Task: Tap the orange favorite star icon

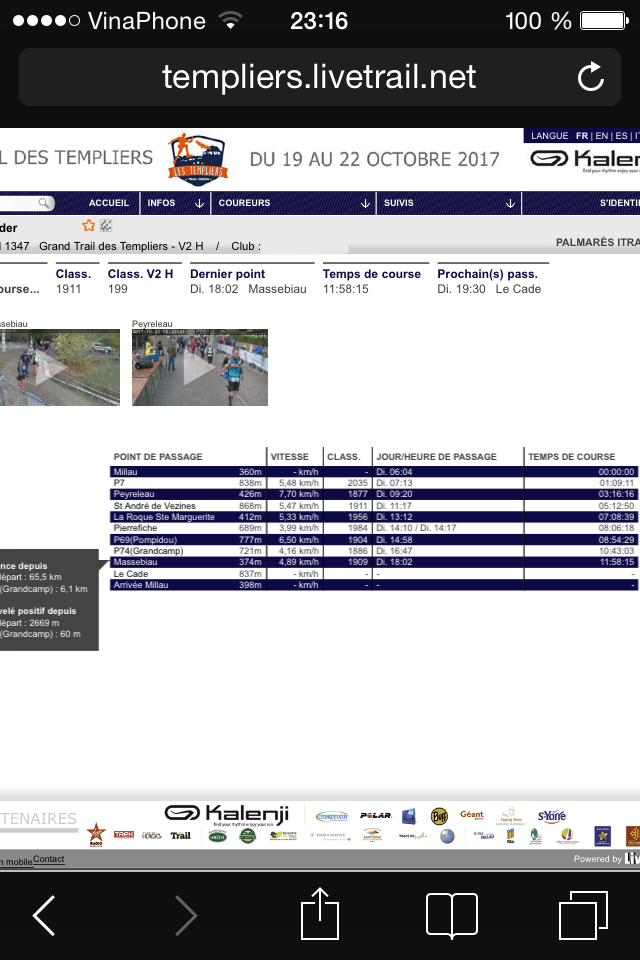Action: pos(88,226)
